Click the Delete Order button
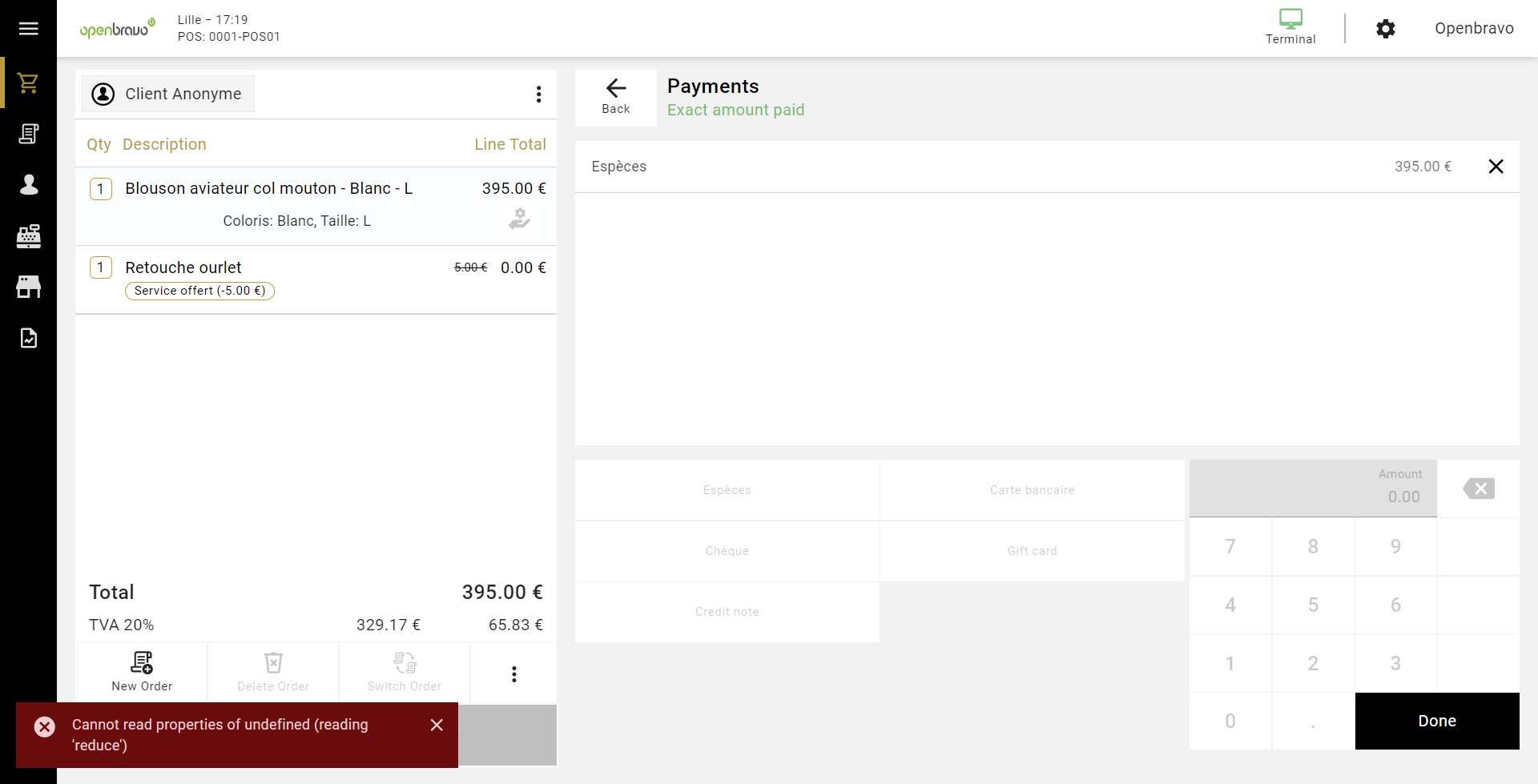1538x784 pixels. pyautogui.click(x=273, y=672)
